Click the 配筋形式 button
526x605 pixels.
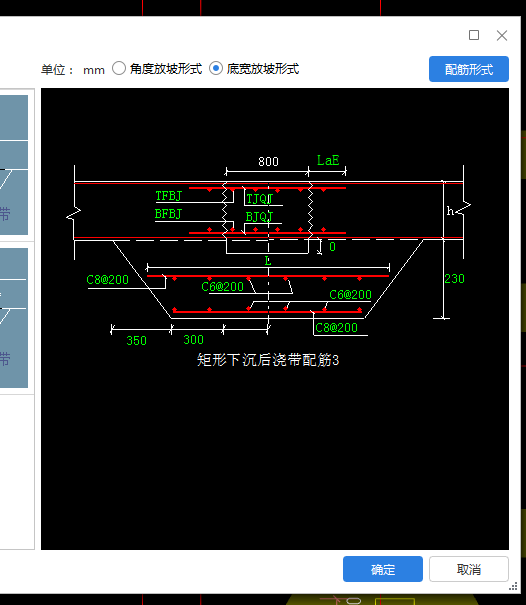[x=468, y=69]
